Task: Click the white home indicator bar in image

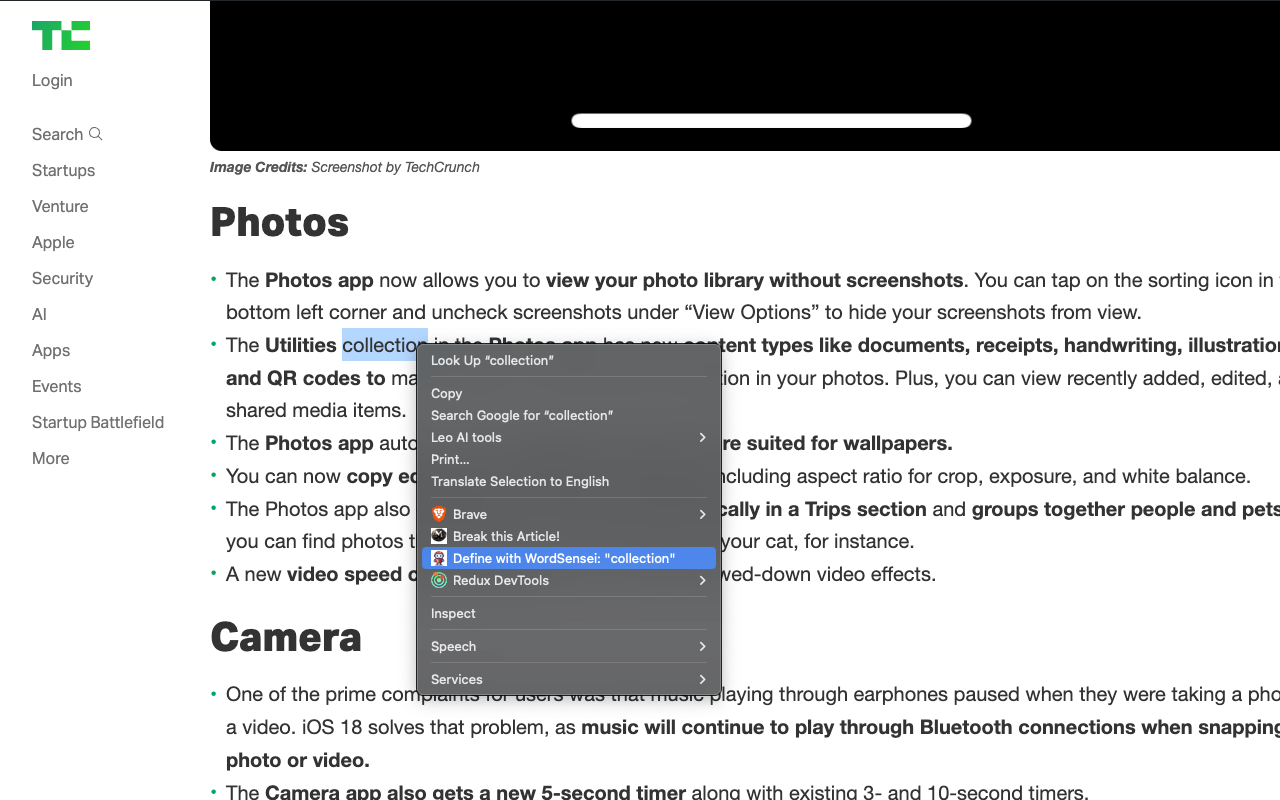Action: pos(771,121)
